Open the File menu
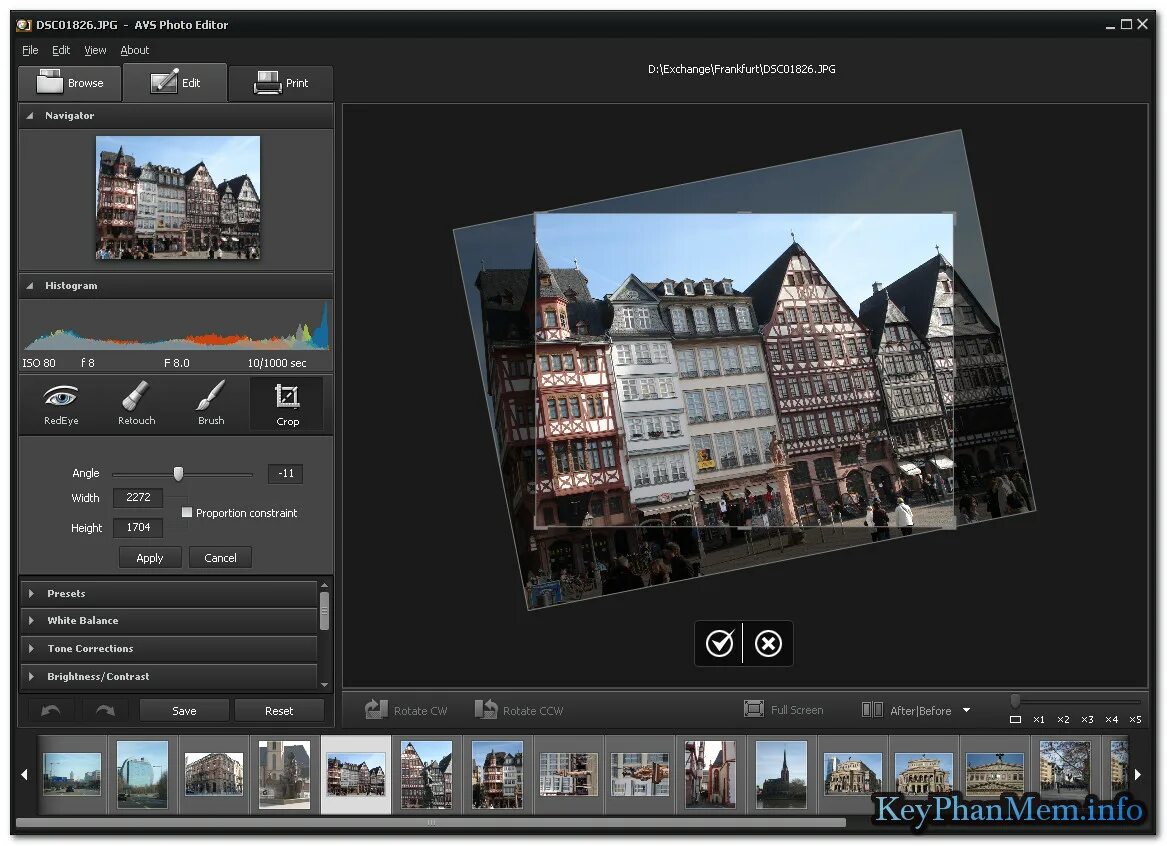 [30, 50]
